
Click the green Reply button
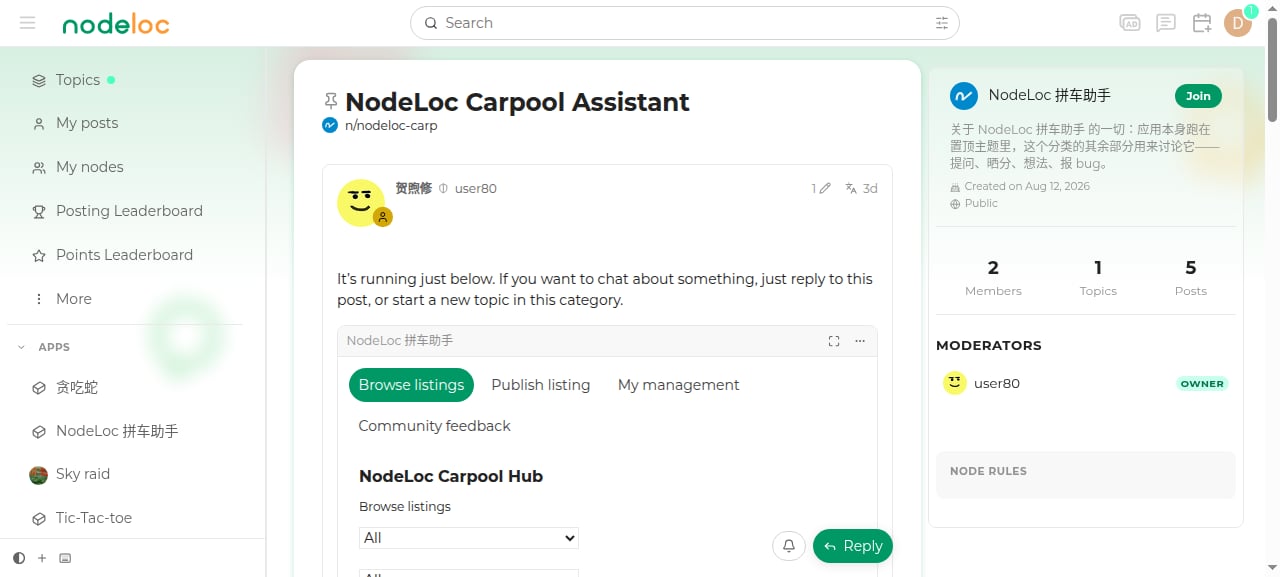(853, 546)
